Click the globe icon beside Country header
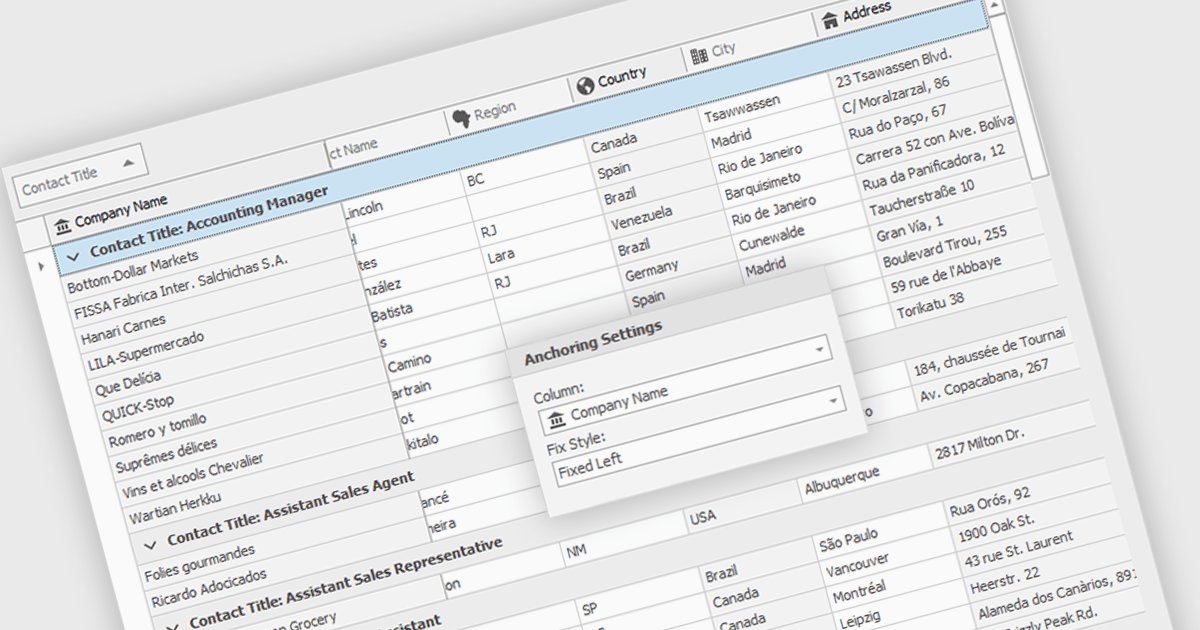Screen dimensions: 1200x630 pos(584,85)
